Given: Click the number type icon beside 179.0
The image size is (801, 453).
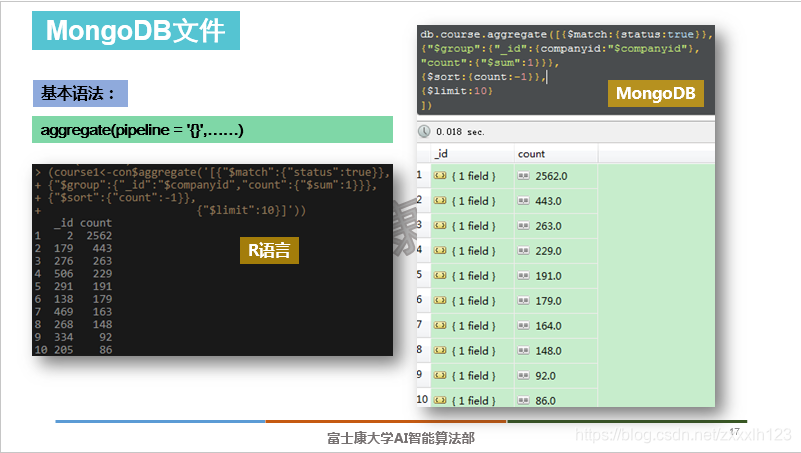Looking at the screenshot, I should (x=523, y=301).
